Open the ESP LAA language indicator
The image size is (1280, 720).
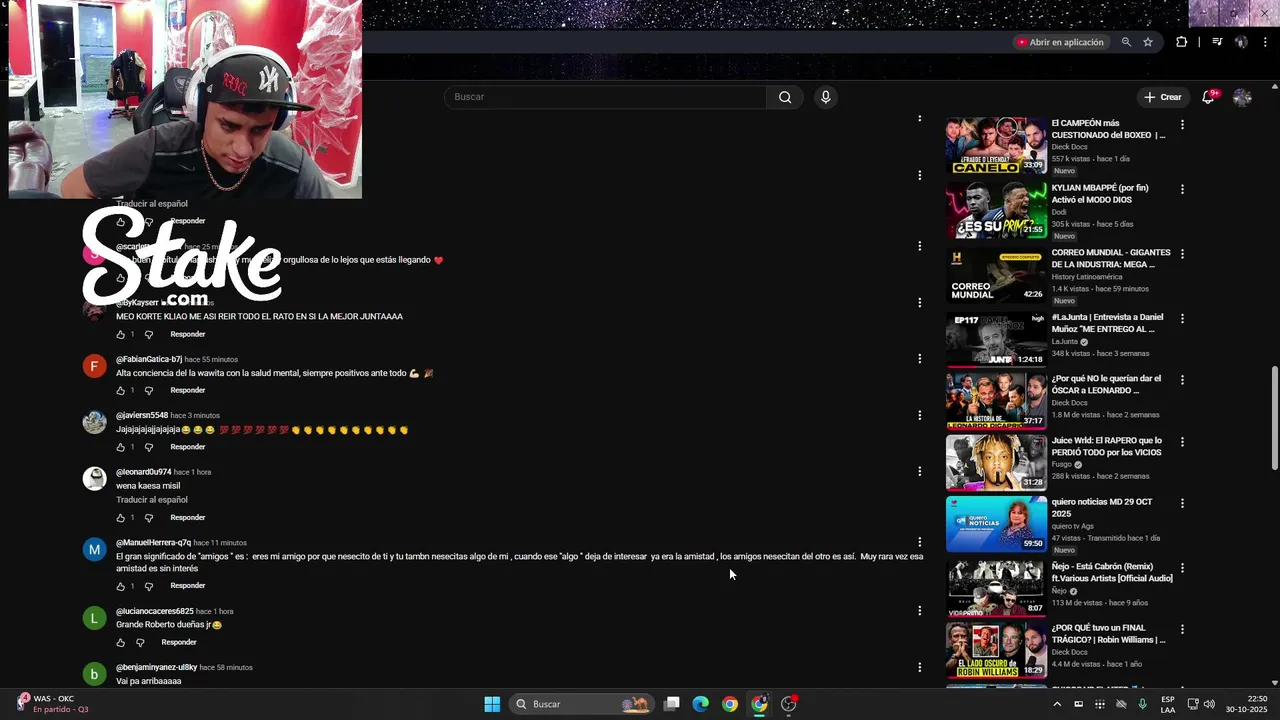(1168, 704)
